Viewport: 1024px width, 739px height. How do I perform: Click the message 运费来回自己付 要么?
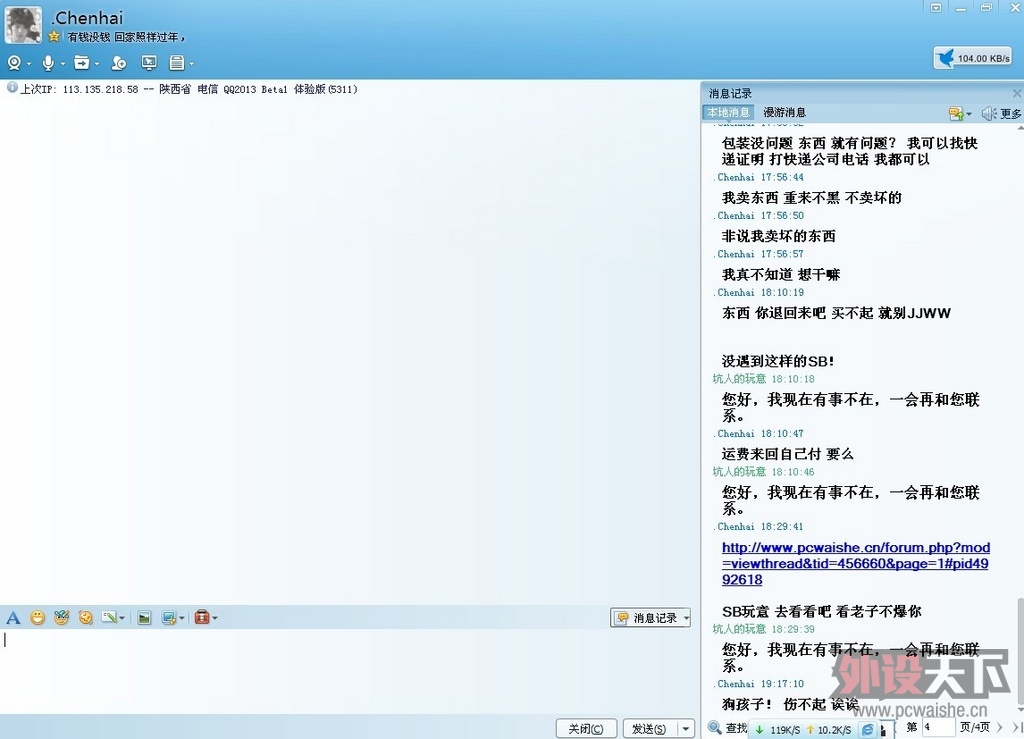(787, 454)
